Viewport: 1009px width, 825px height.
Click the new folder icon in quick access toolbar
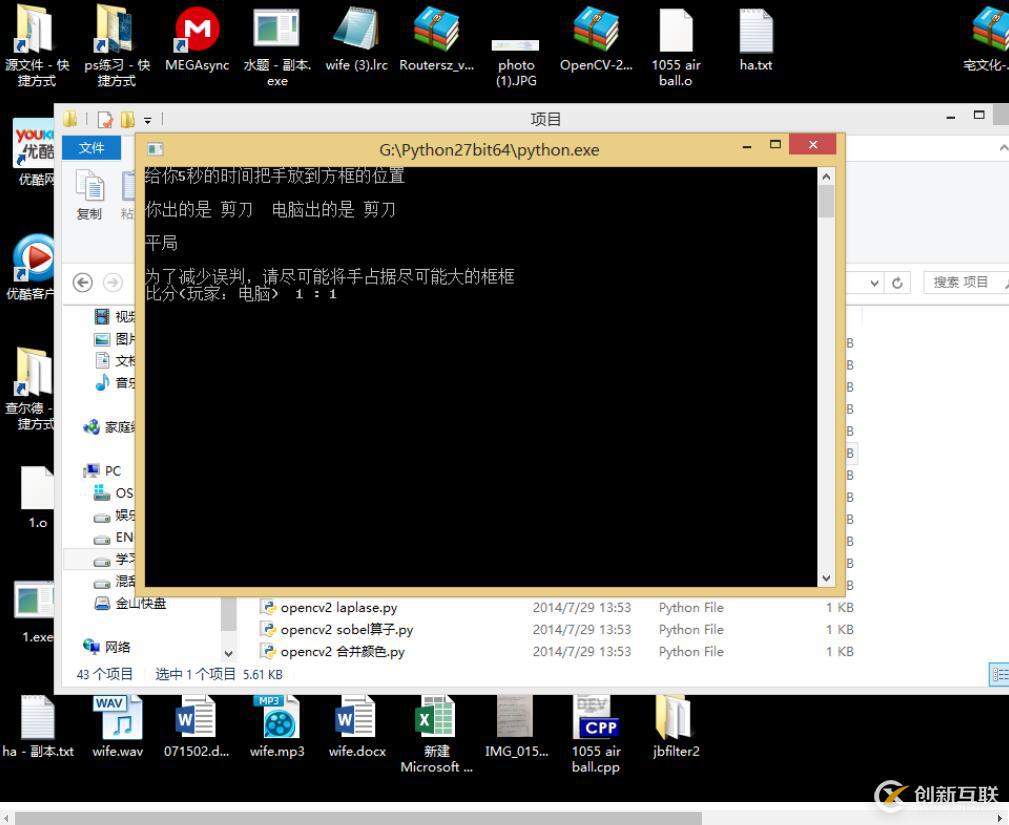tap(127, 120)
